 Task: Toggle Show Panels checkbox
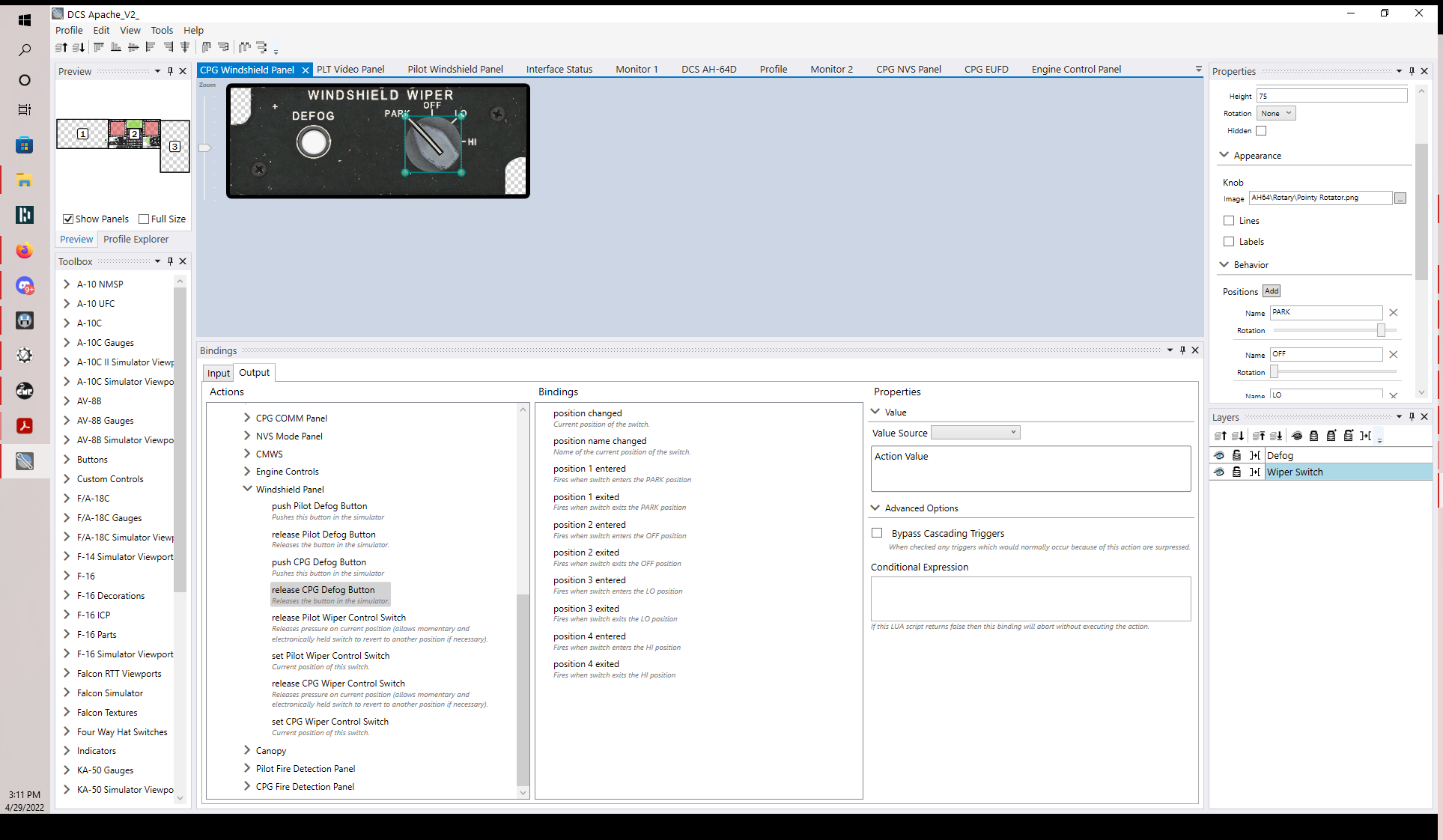pyautogui.click(x=68, y=219)
